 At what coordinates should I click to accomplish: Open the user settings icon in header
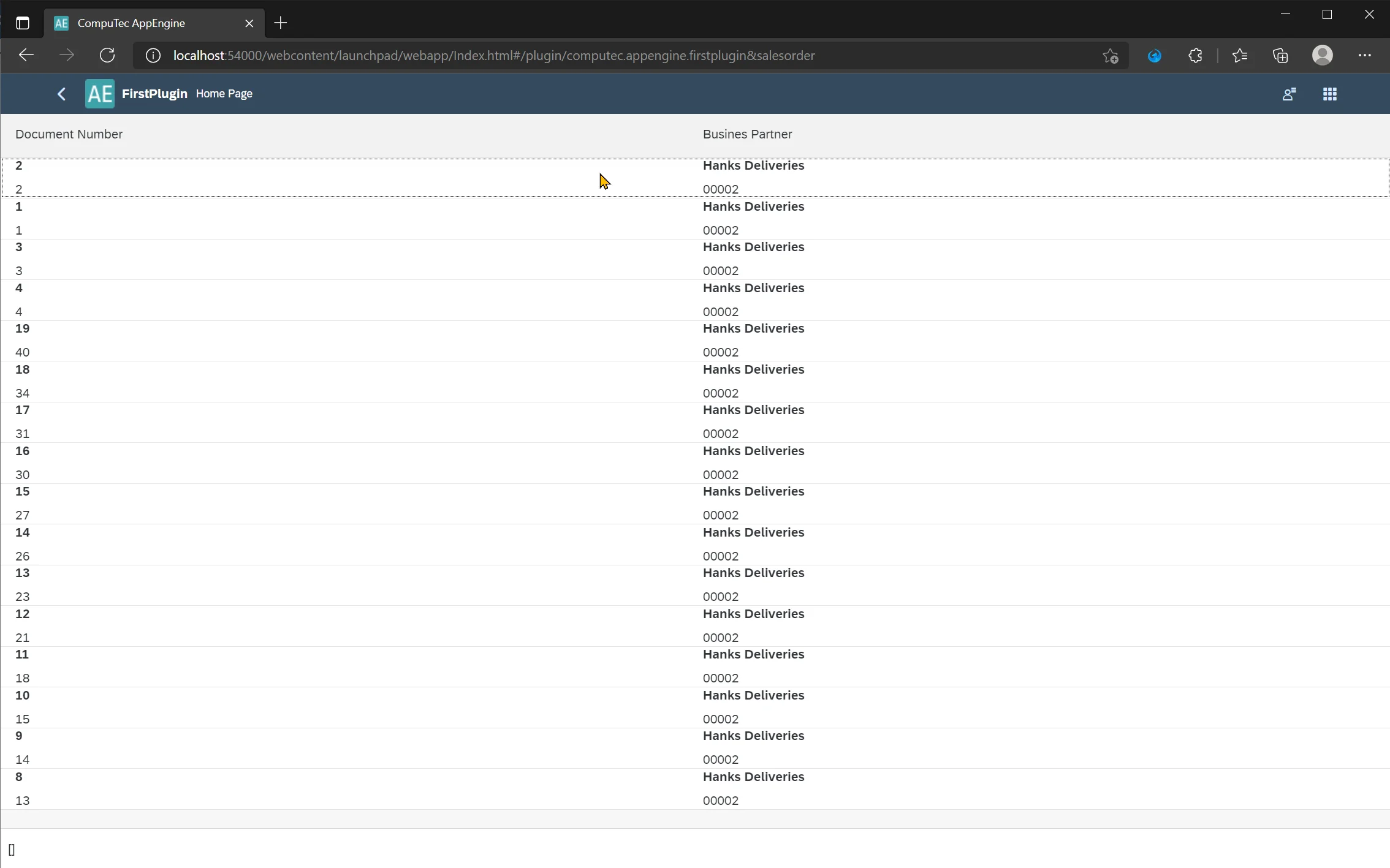coord(1288,94)
